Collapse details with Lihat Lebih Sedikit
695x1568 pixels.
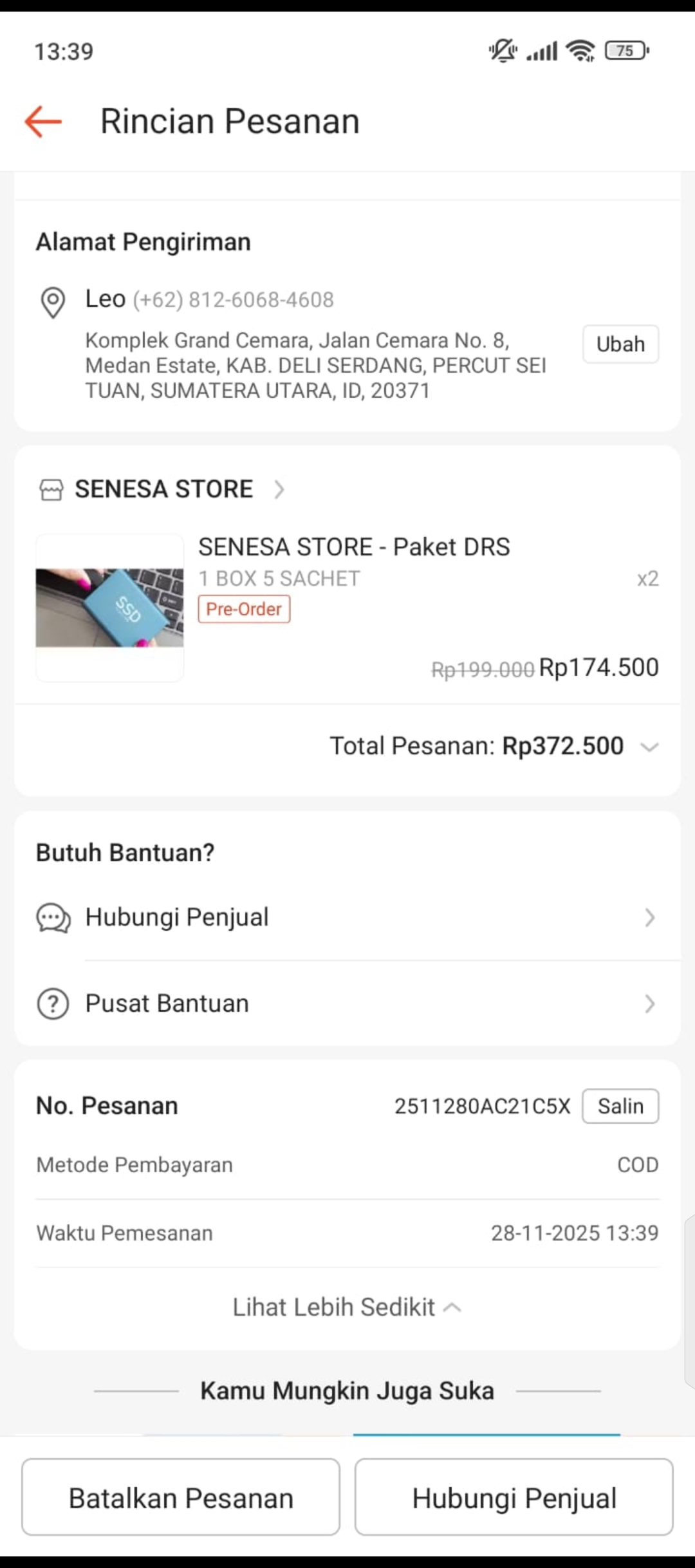coord(347,1307)
